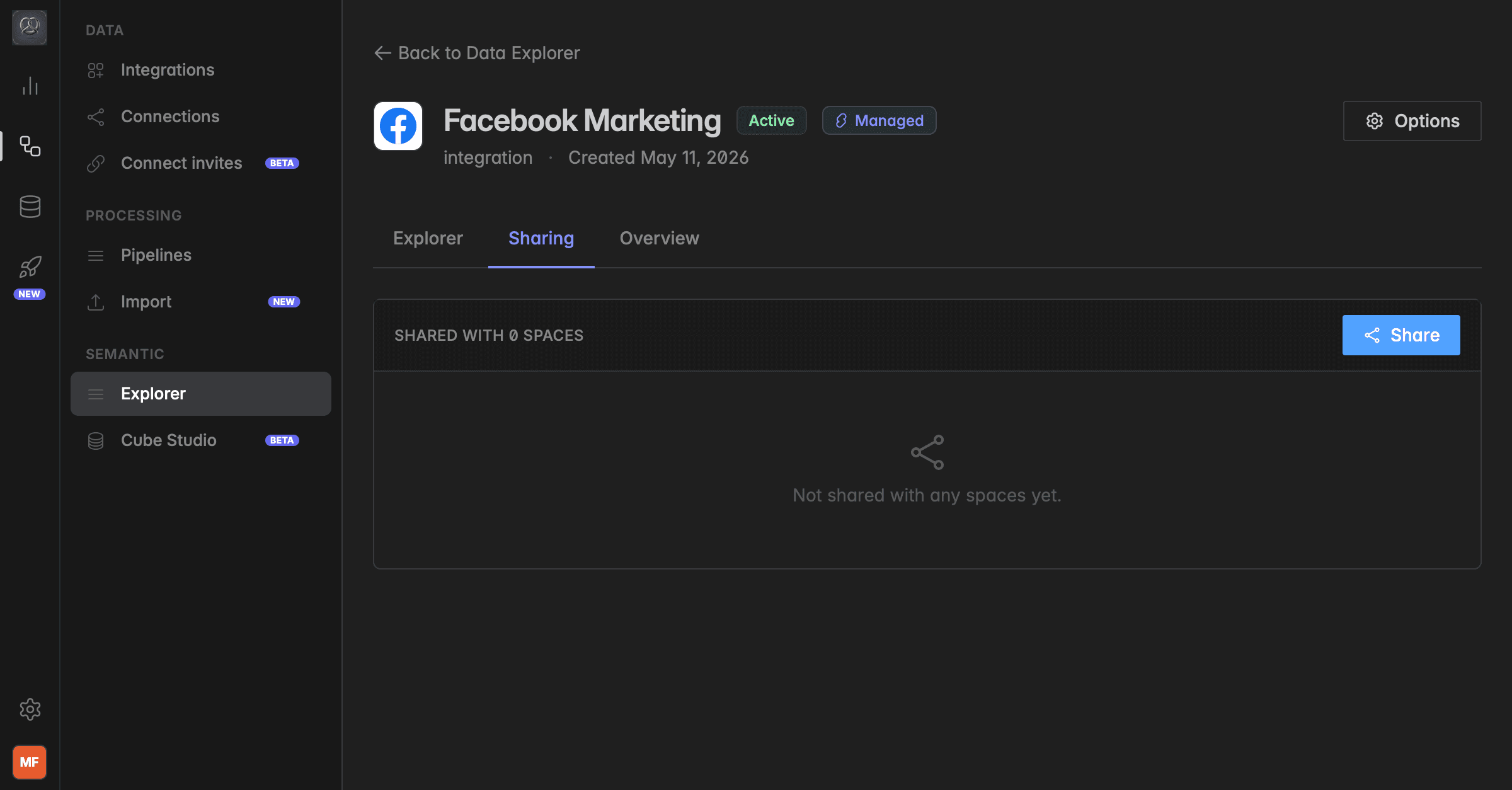Switch to the Overview tab
This screenshot has width=1512, height=790.
[x=659, y=238]
